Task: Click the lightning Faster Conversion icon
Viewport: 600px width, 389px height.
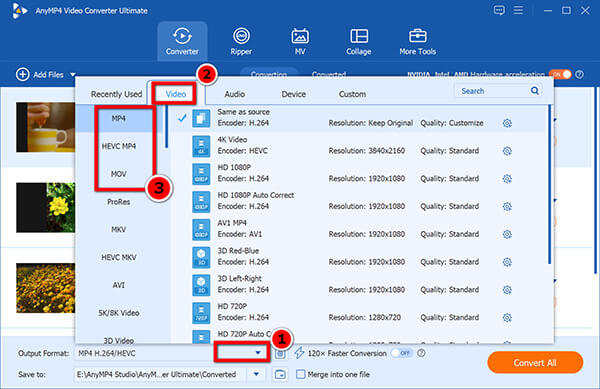Action: (x=299, y=353)
